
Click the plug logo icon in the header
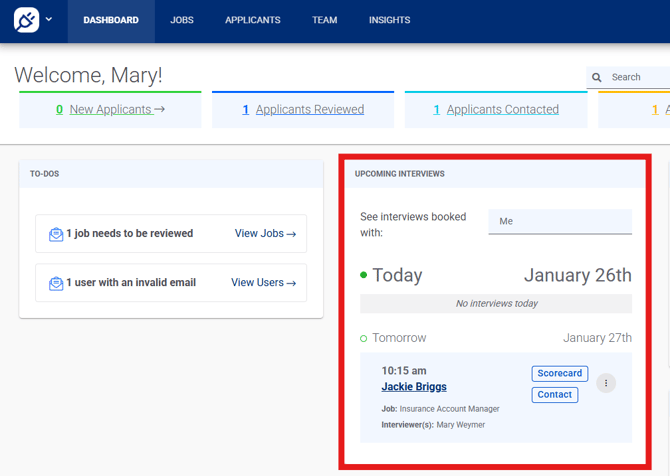[x=26, y=20]
